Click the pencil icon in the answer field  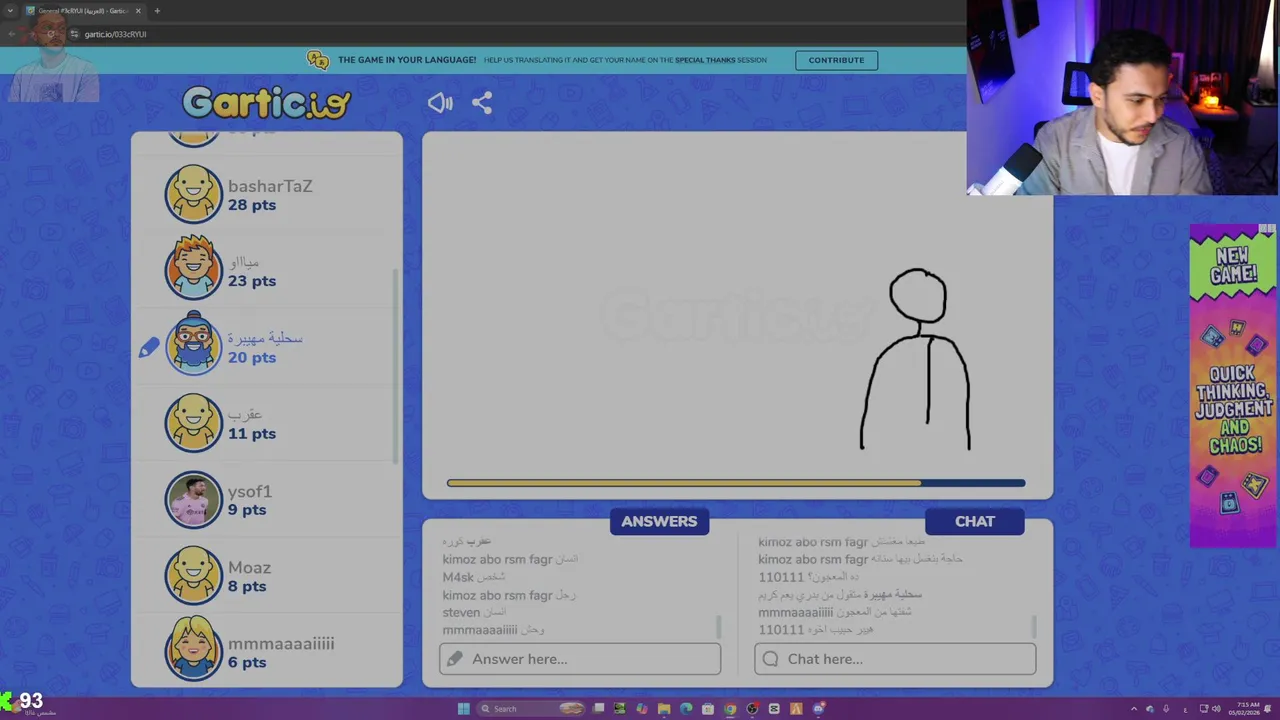(x=455, y=659)
